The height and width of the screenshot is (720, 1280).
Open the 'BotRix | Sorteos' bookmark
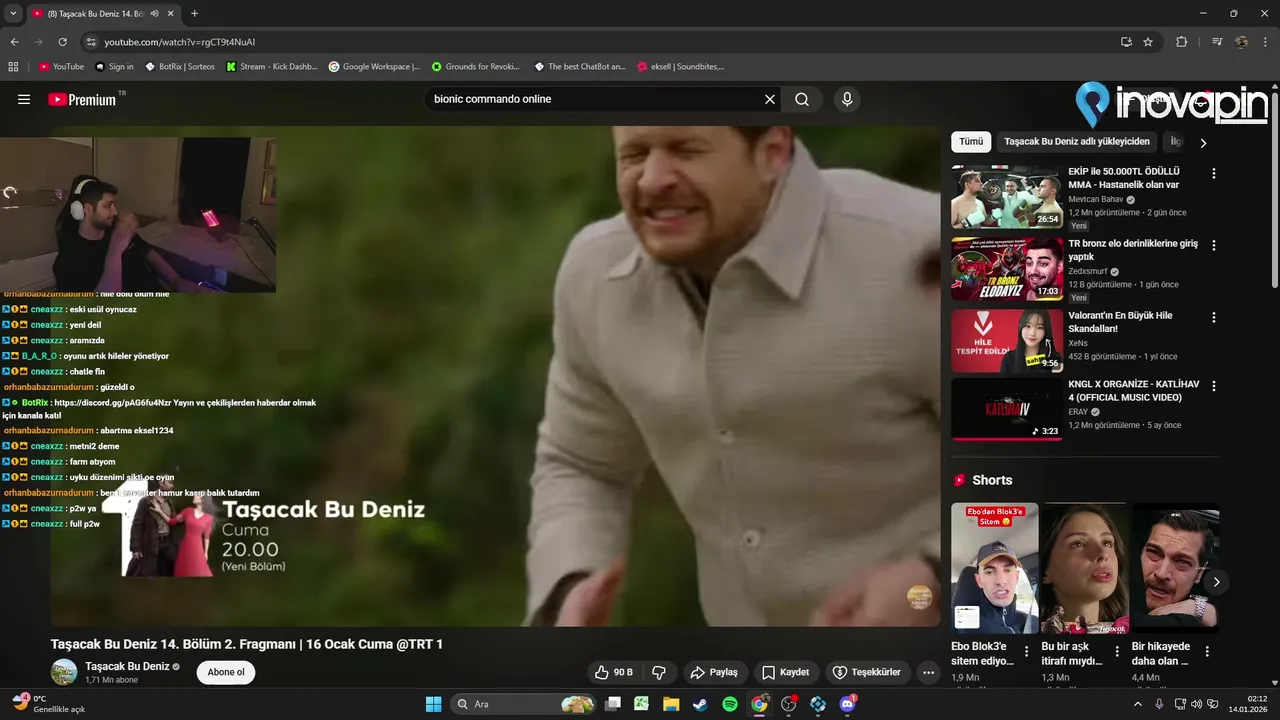[x=180, y=67]
